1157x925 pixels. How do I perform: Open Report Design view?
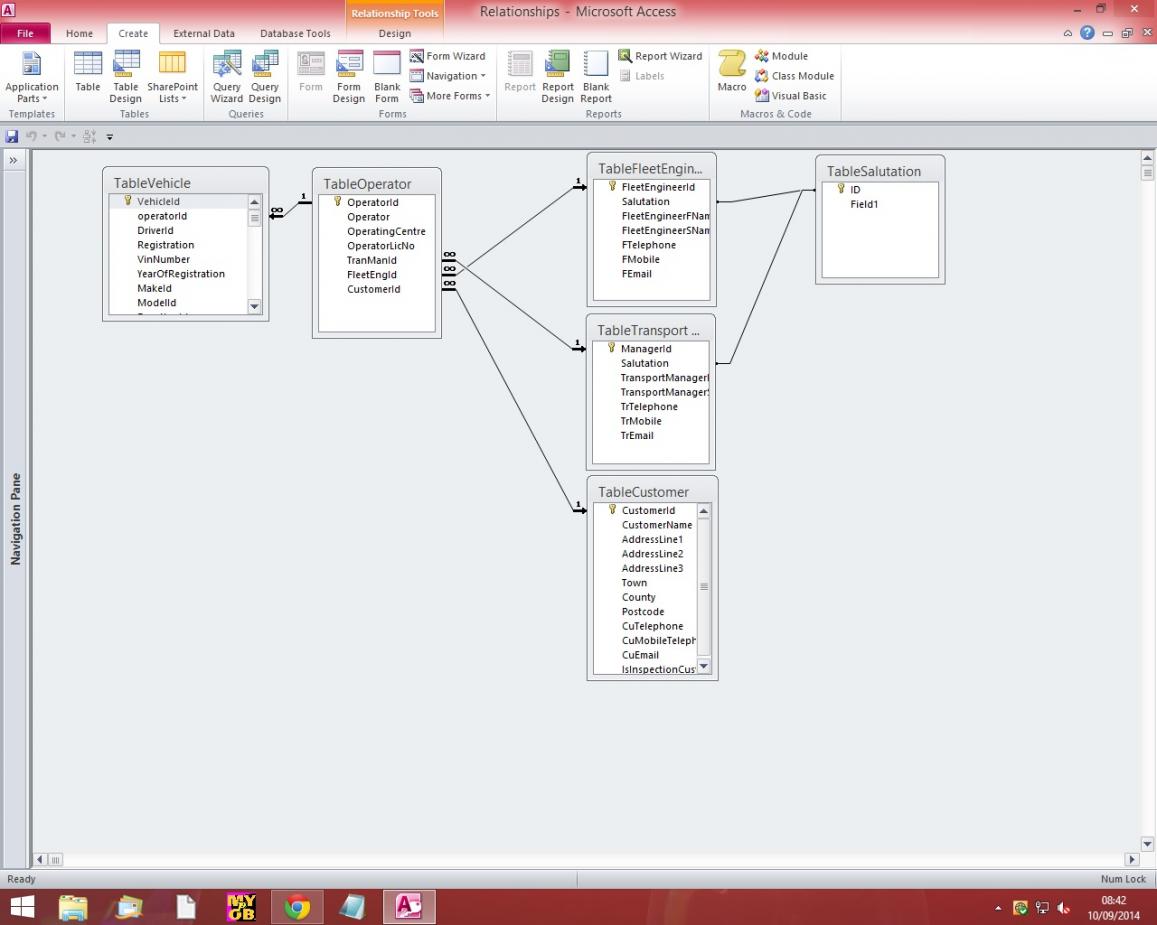(x=557, y=77)
